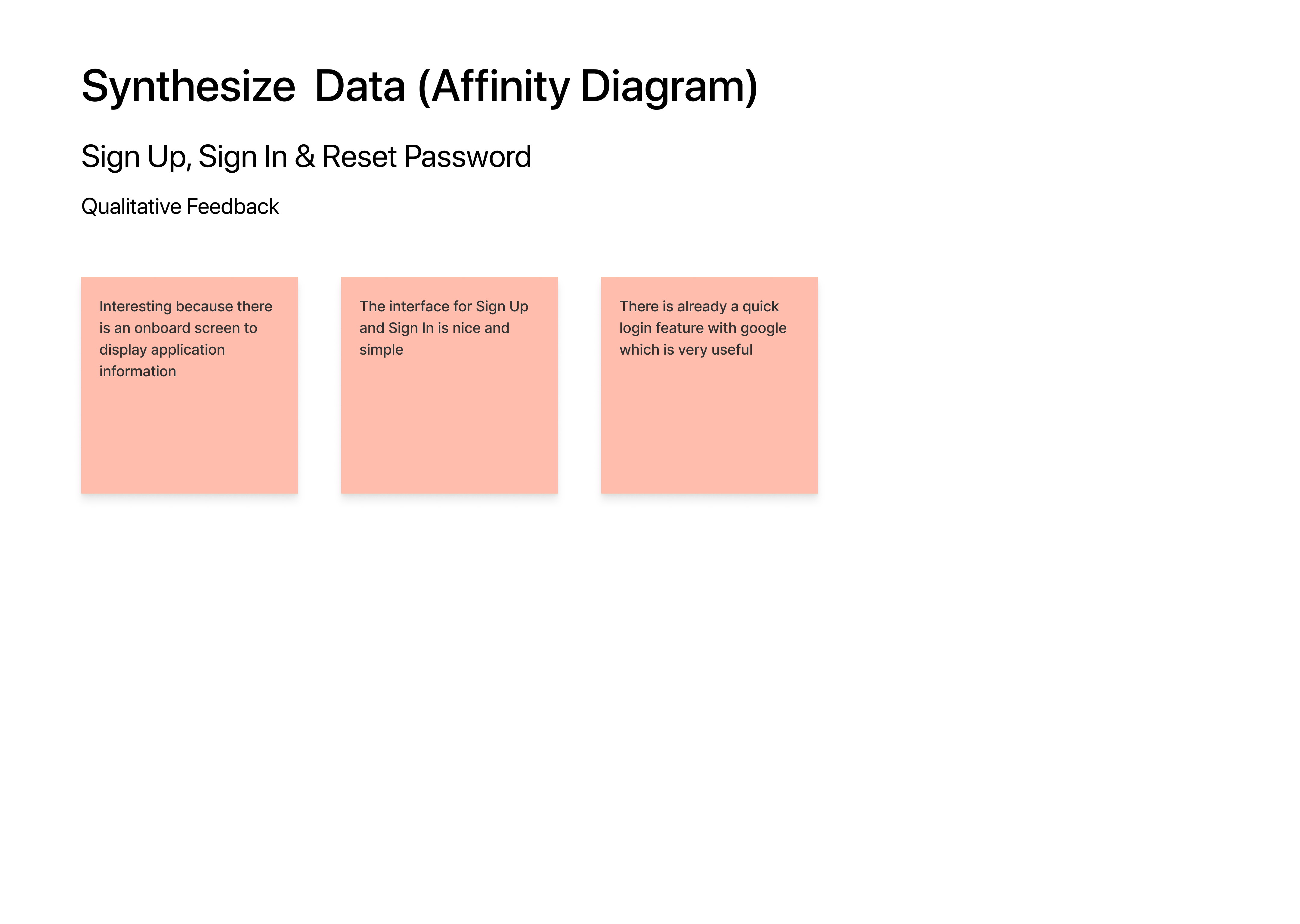The height and width of the screenshot is (924, 1300).
Task: Click the word "information" in the first note
Action: pyautogui.click(x=138, y=371)
